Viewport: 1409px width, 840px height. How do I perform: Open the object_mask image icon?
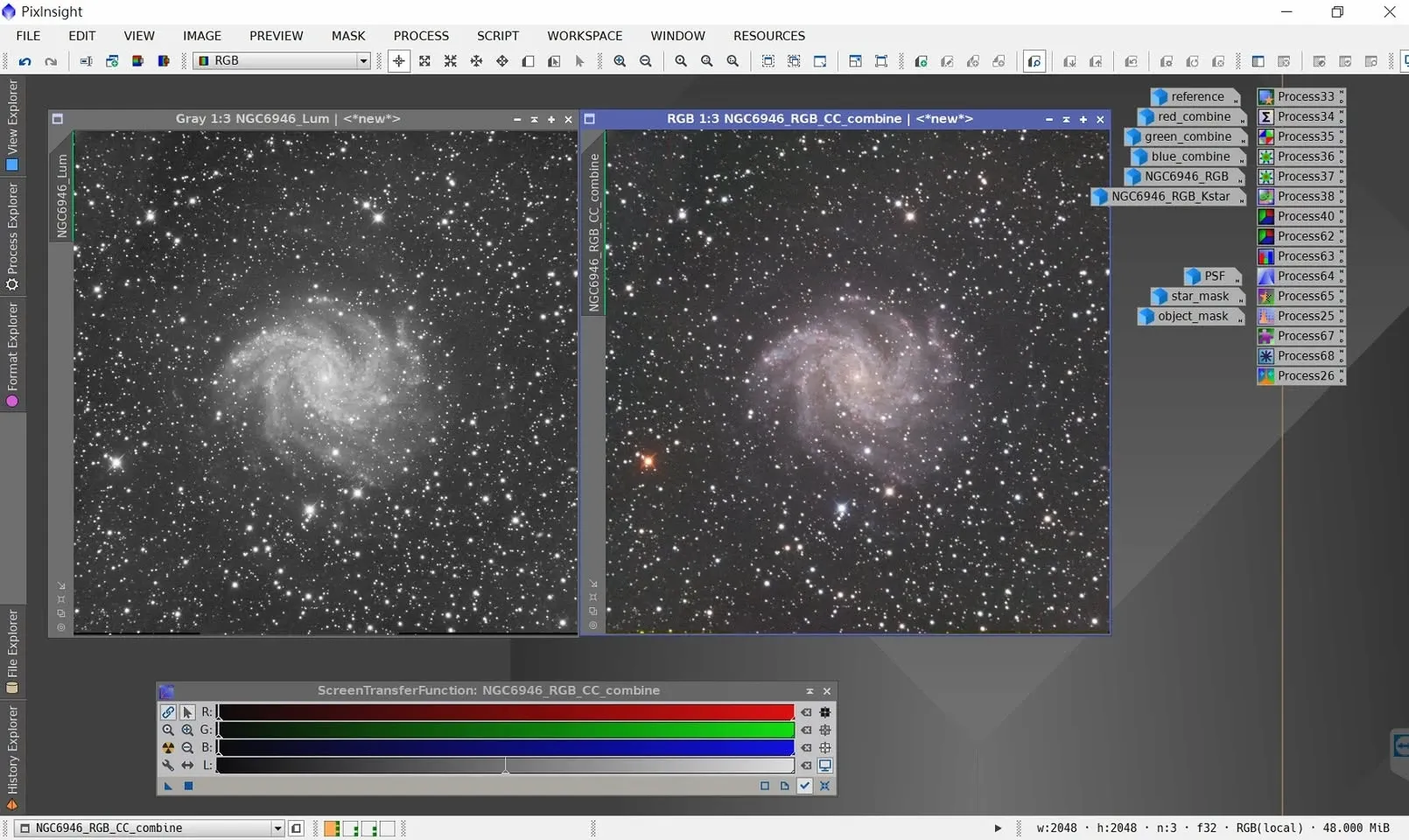click(x=1190, y=317)
